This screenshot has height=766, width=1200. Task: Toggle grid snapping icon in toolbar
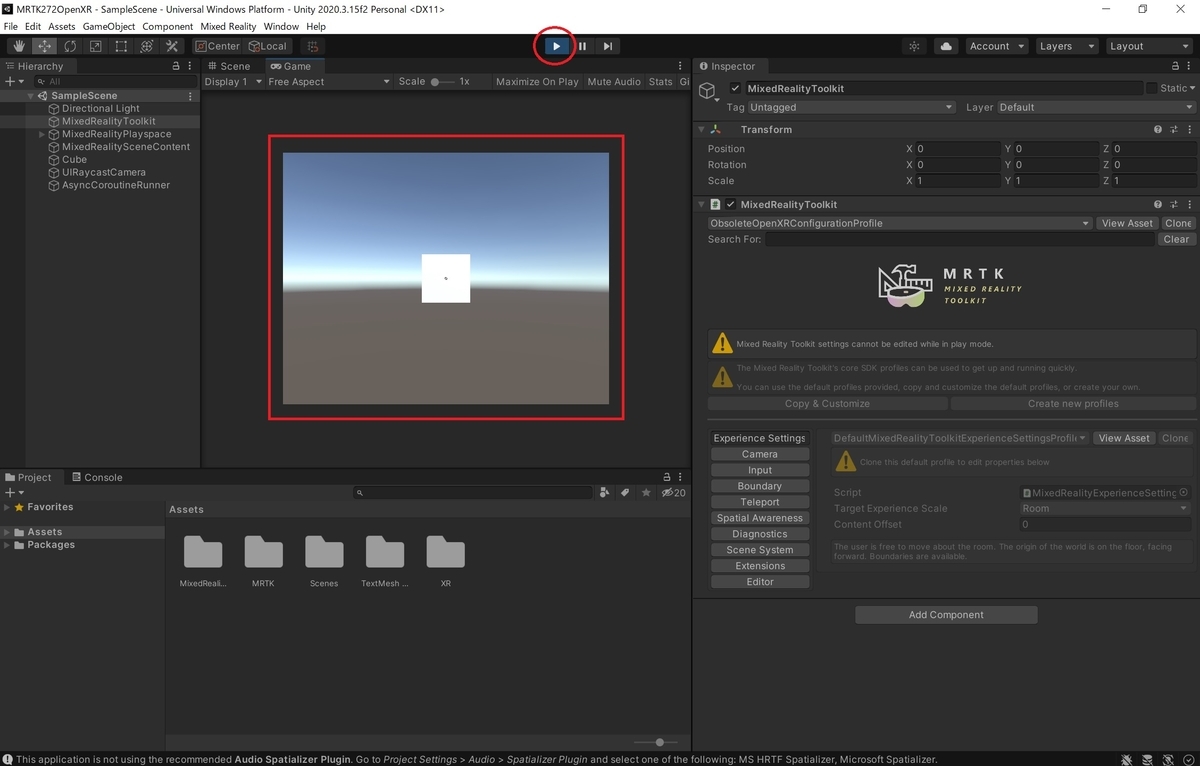(313, 46)
